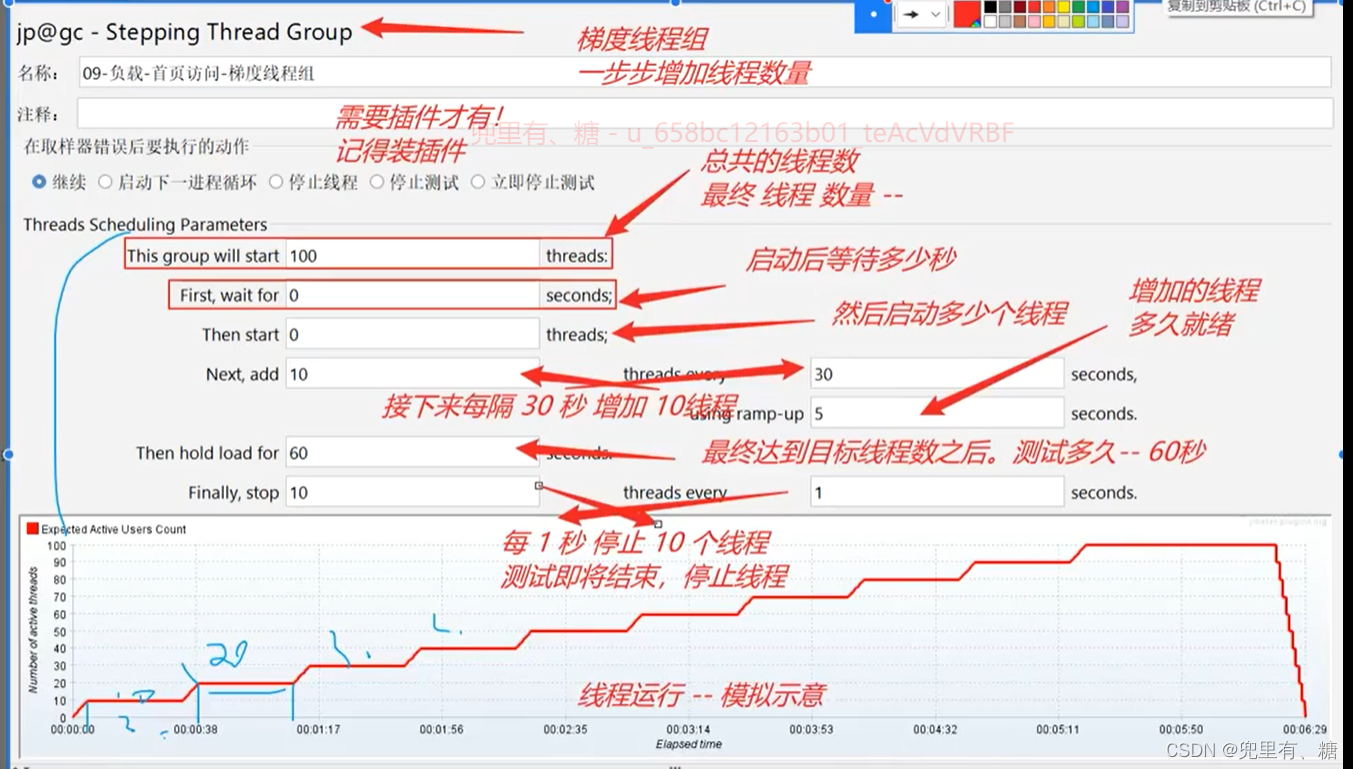The height and width of the screenshot is (769, 1353).
Task: Click the 00:06:29 time axis label
Action: (x=1305, y=730)
